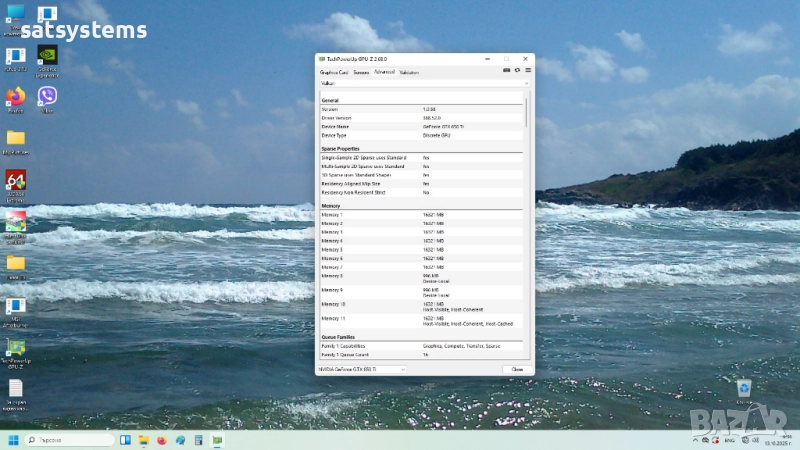Open TechPowerUp GPU-Z desktop shortcut
Image resolution: width=800 pixels, height=450 pixels.
[x=15, y=350]
